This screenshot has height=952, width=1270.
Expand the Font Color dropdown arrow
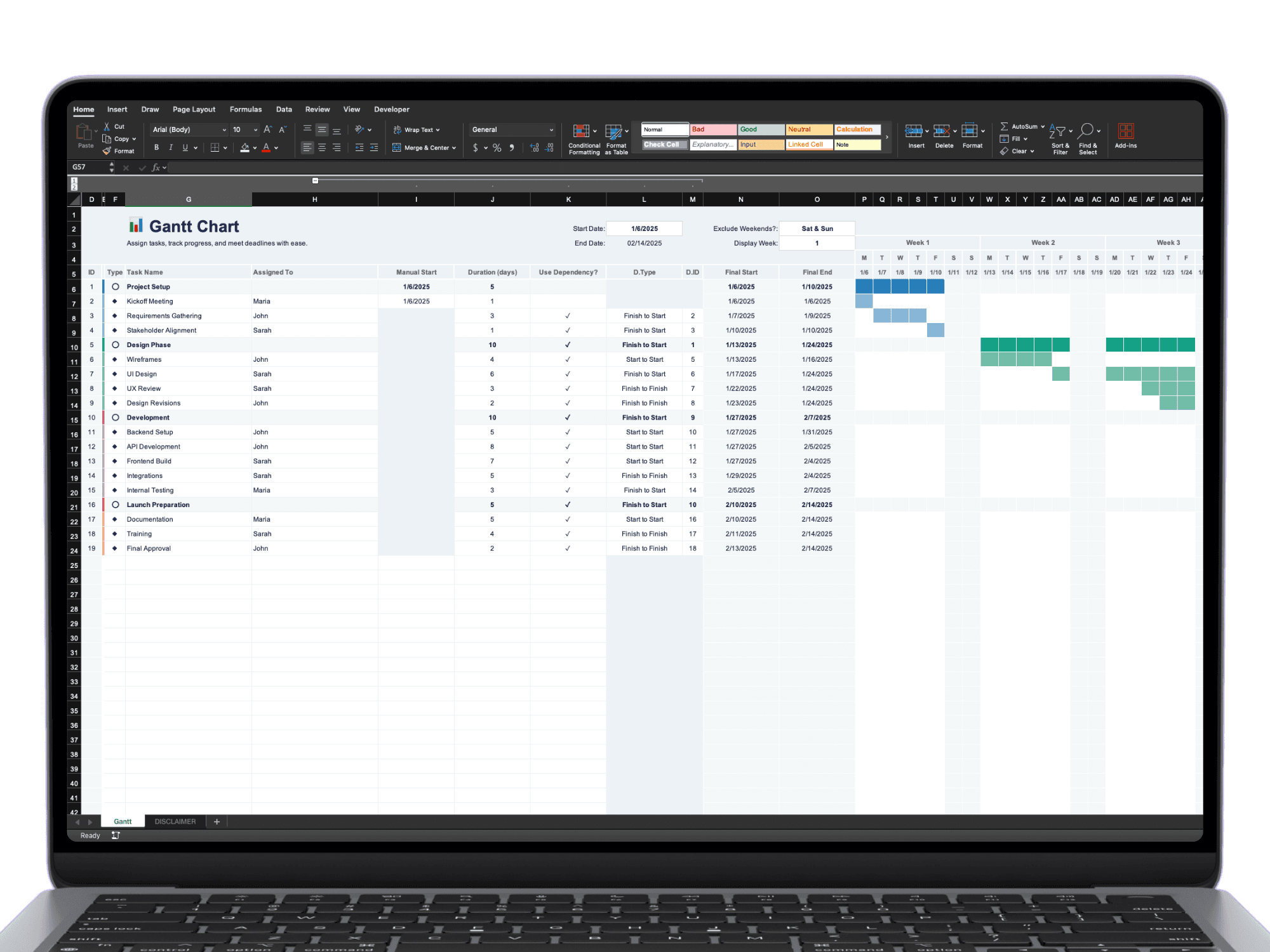click(276, 148)
